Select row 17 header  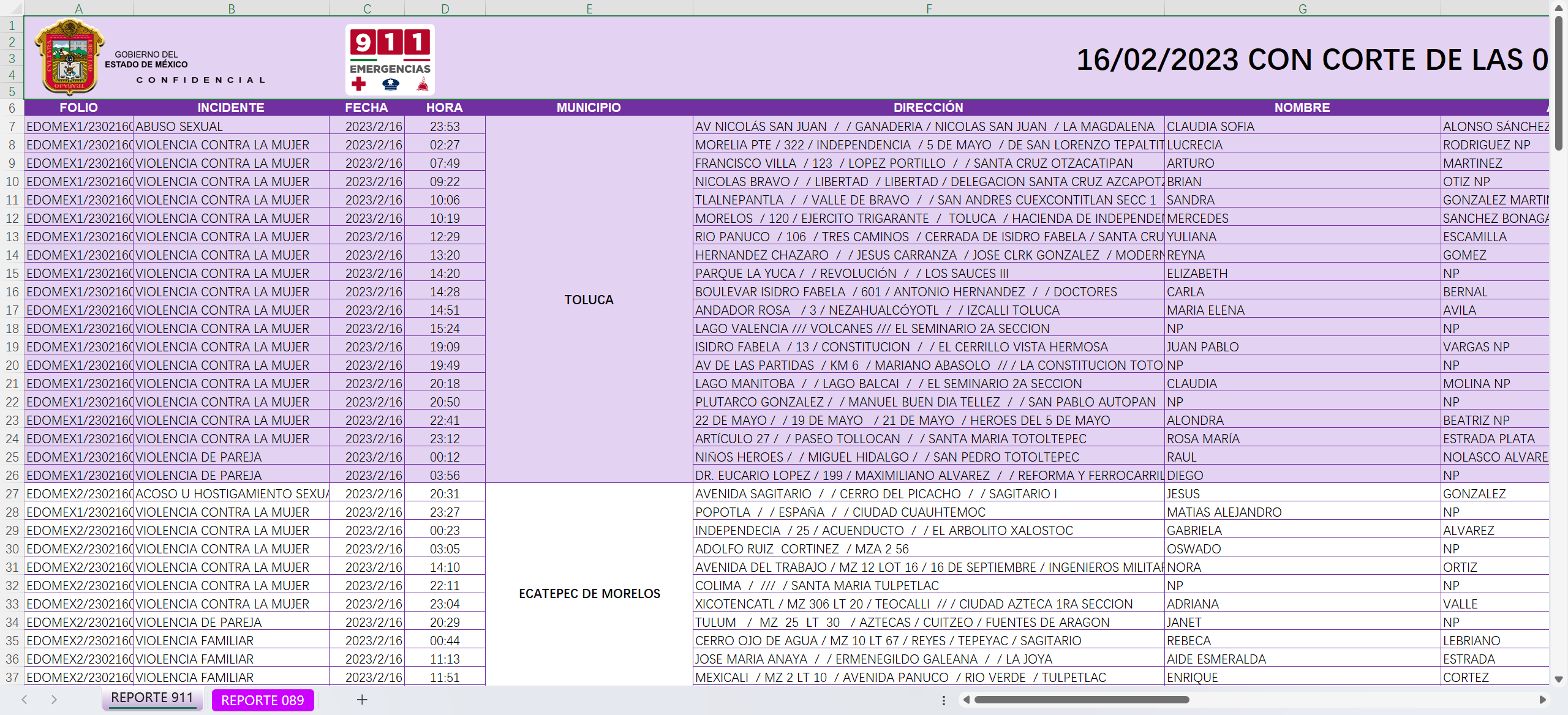tap(12, 310)
